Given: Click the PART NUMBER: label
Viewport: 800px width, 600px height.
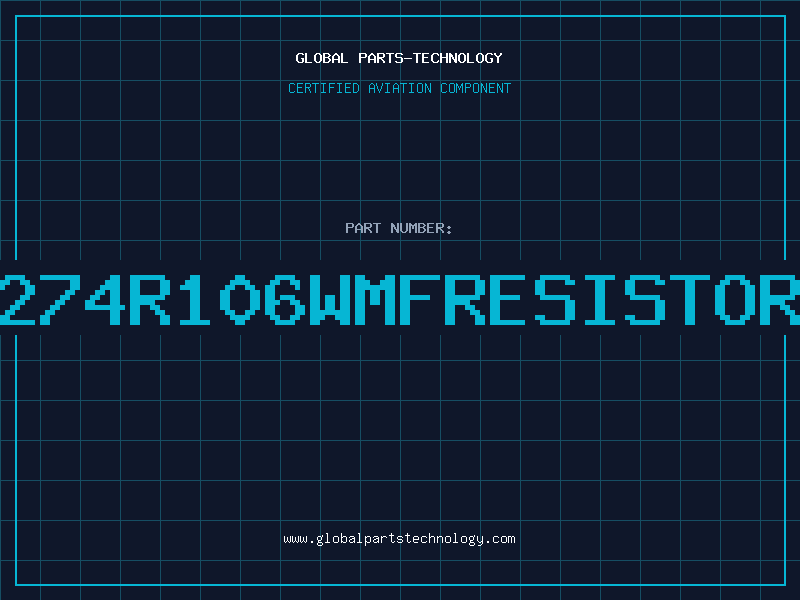Looking at the screenshot, I should [x=399, y=228].
